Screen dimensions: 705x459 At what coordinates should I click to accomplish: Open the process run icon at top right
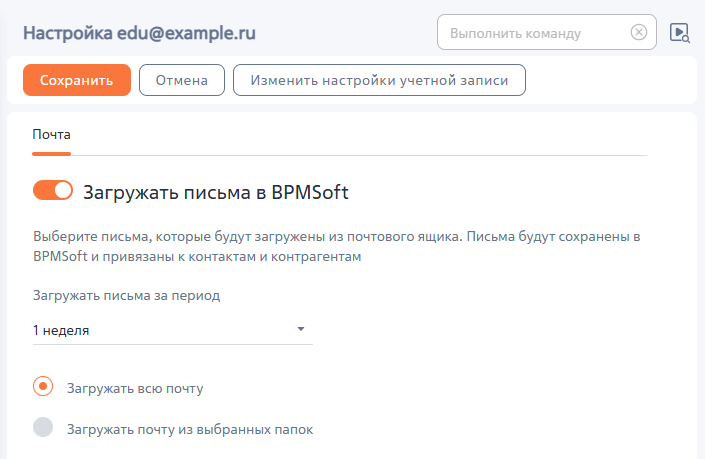tap(679, 33)
